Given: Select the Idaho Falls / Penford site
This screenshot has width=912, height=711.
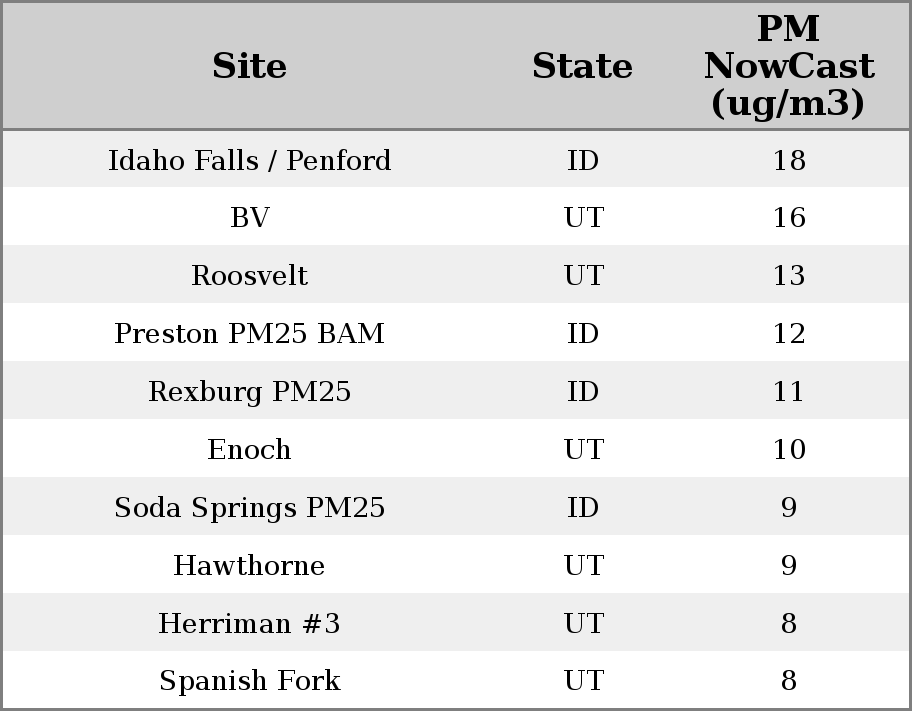Looking at the screenshot, I should coord(249,160).
